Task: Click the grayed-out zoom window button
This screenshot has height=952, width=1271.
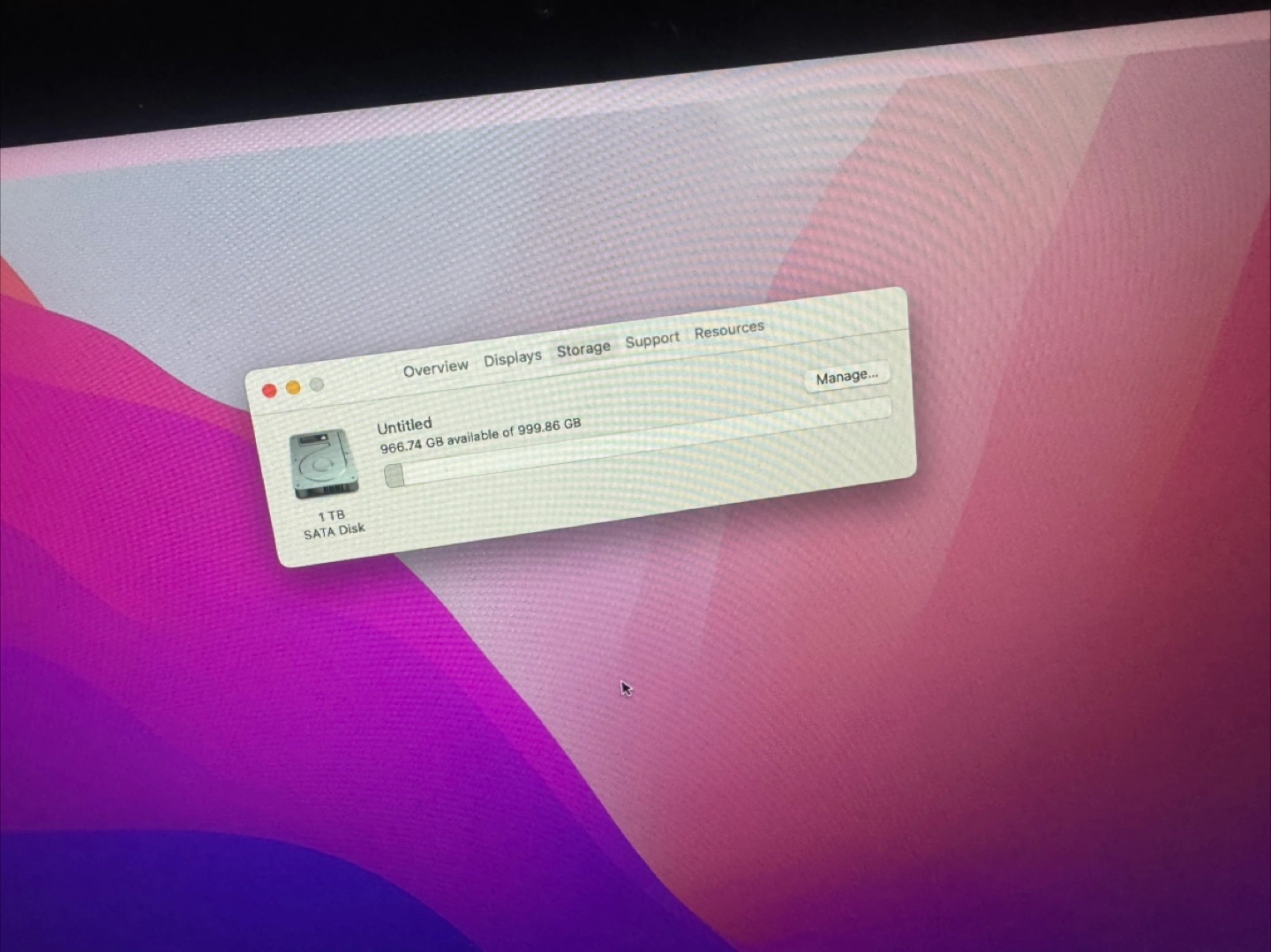Action: [x=317, y=384]
